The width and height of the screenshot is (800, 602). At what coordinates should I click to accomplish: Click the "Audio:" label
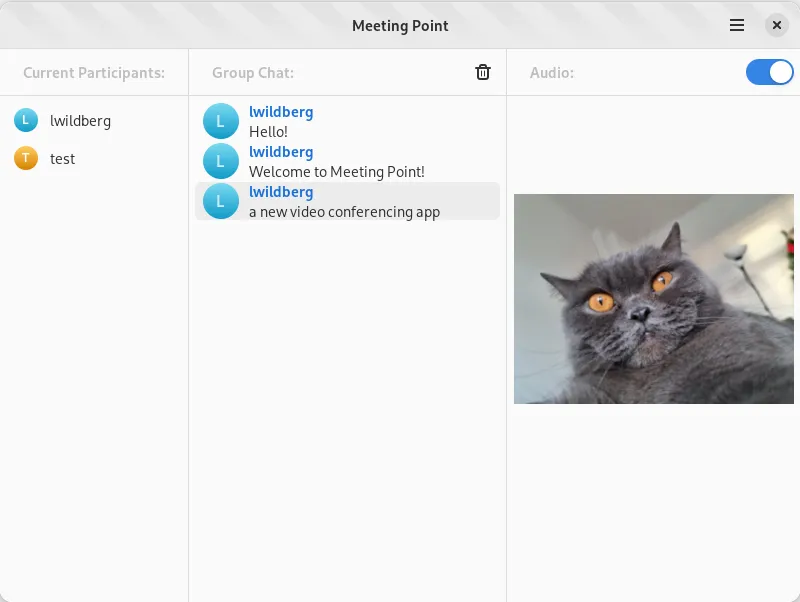point(552,73)
